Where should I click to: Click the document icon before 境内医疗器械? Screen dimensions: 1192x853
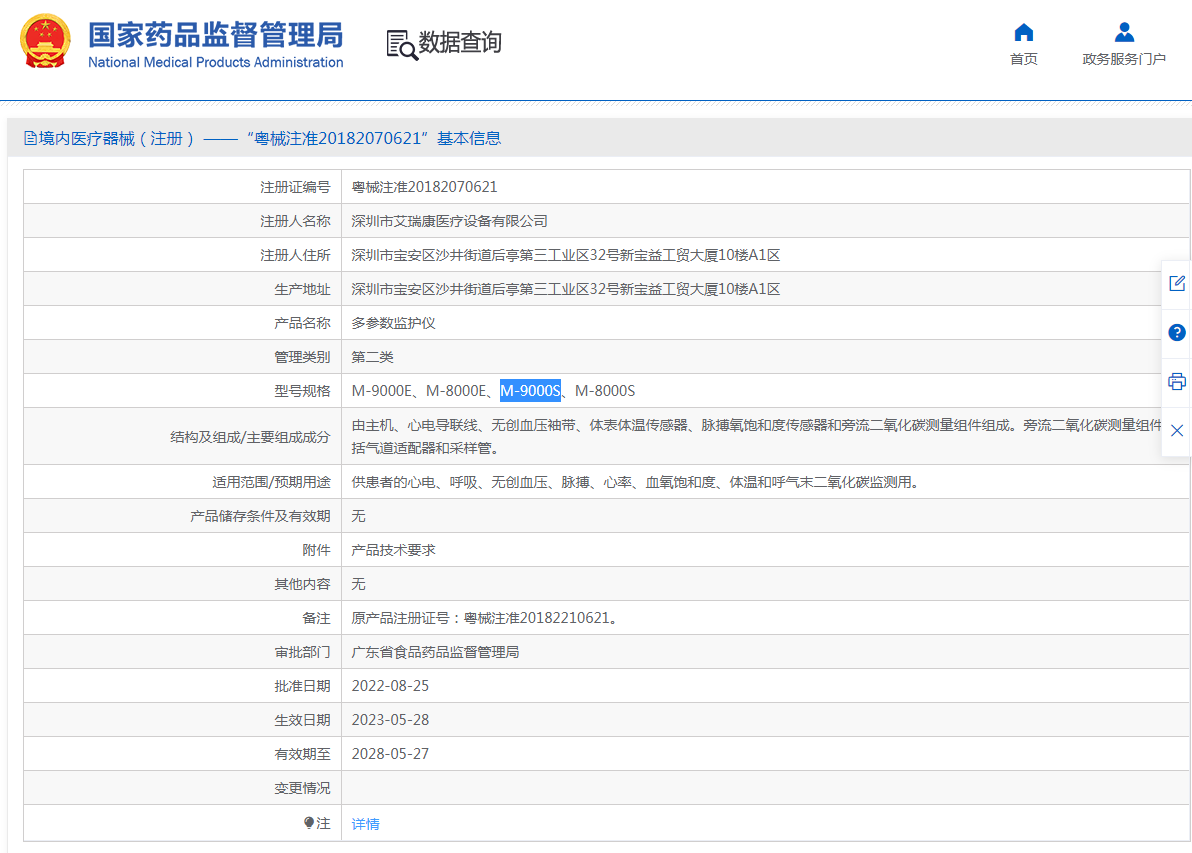pos(30,139)
